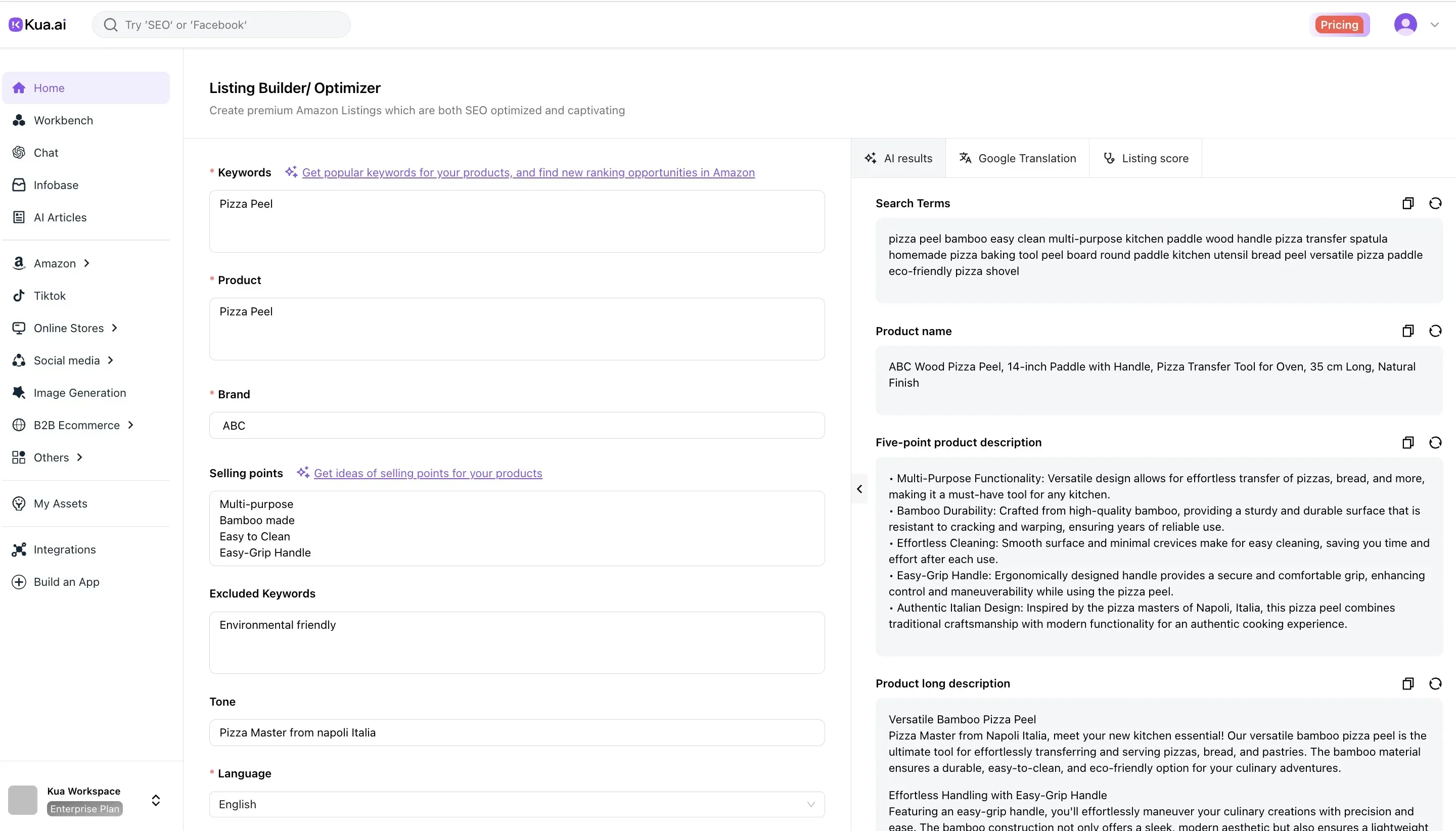
Task: Open the popular keywords link for Amazon
Action: (x=528, y=172)
